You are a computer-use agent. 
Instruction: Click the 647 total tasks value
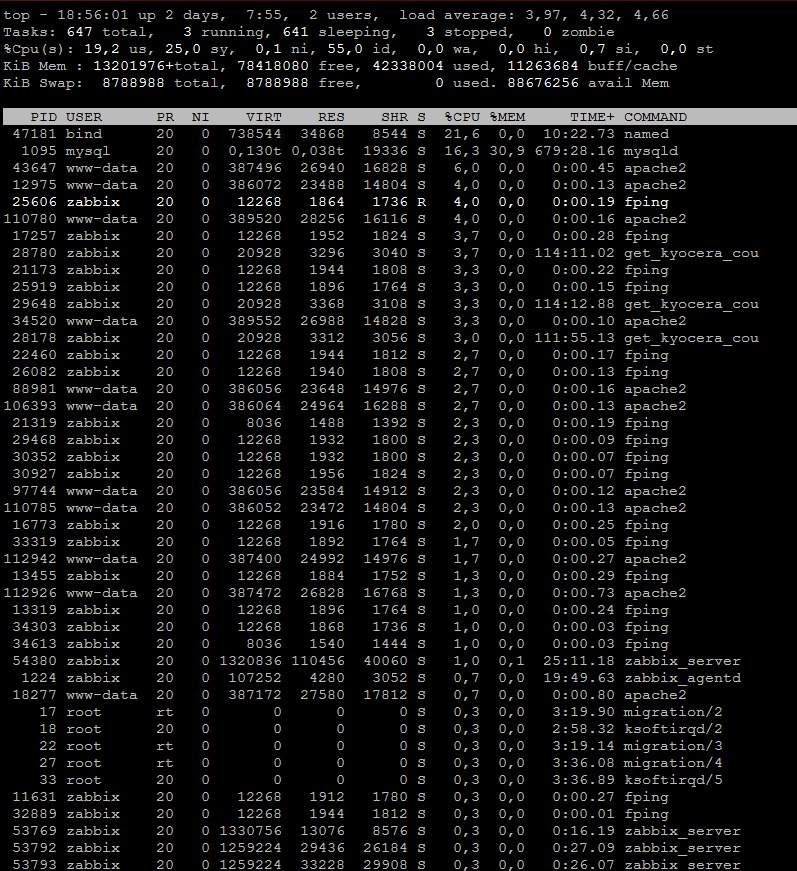tap(79, 32)
